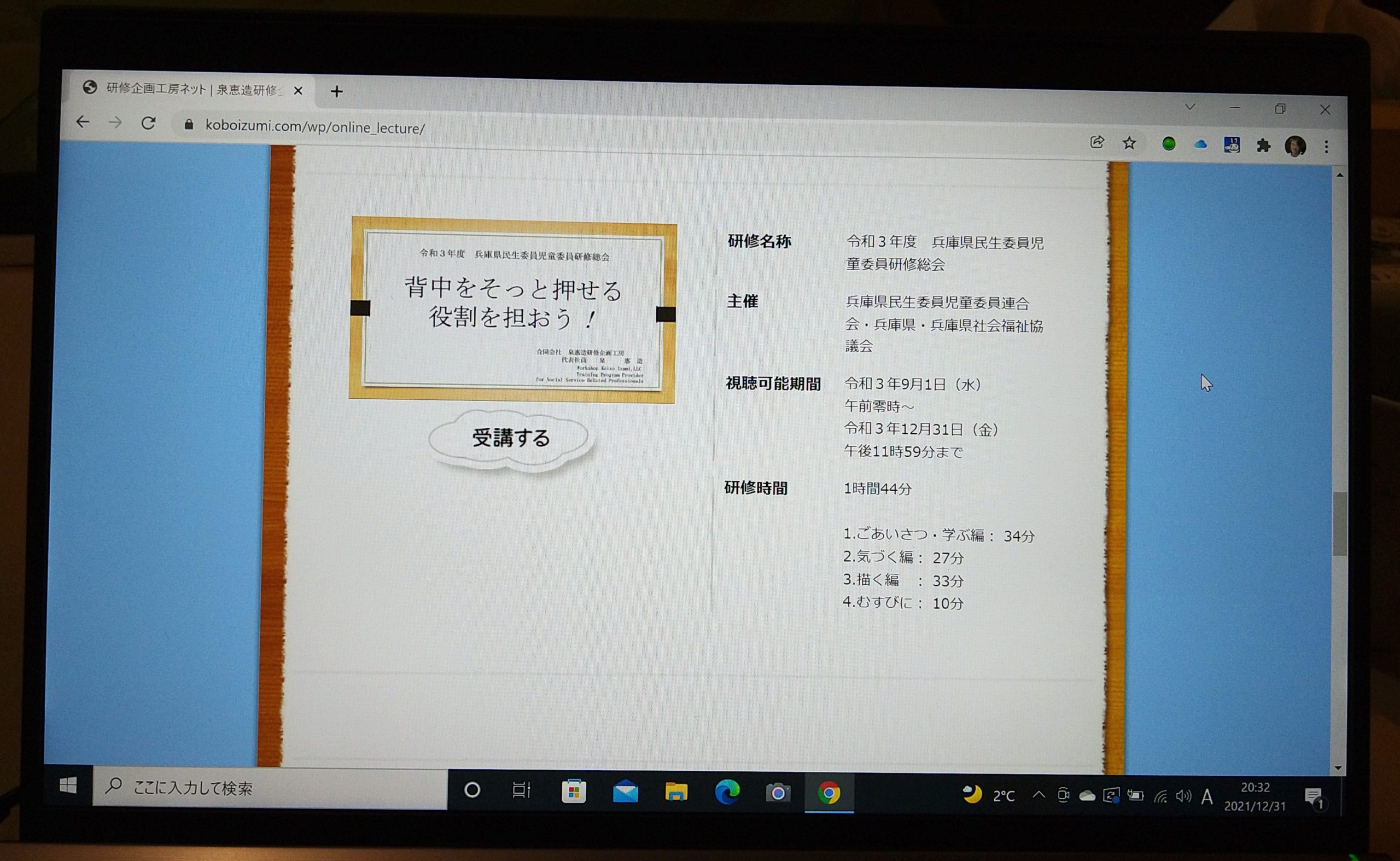
Task: Open the clock showing 20:32 2021/12/31
Action: coord(1255,797)
